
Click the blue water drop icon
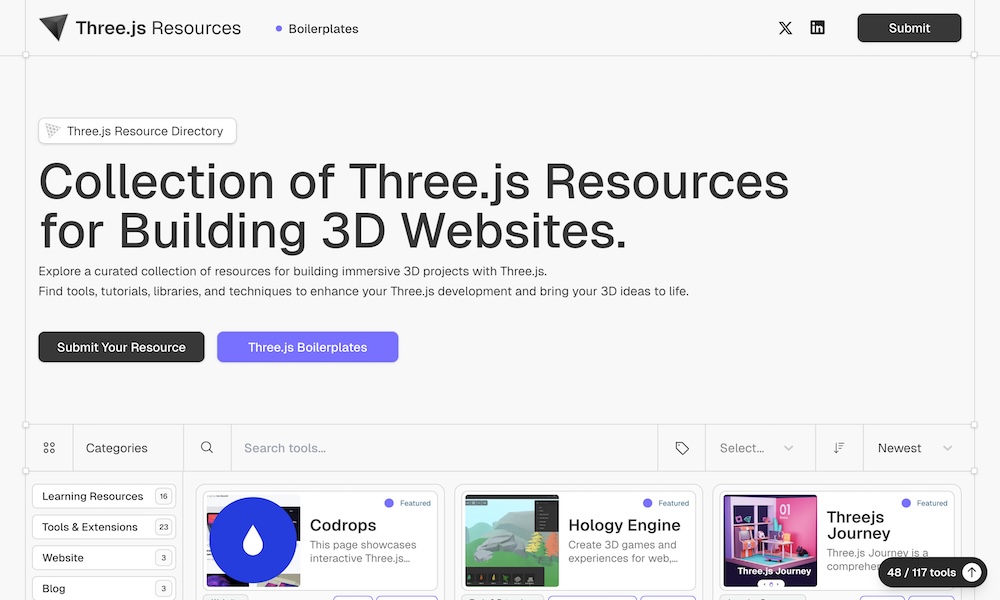253,540
